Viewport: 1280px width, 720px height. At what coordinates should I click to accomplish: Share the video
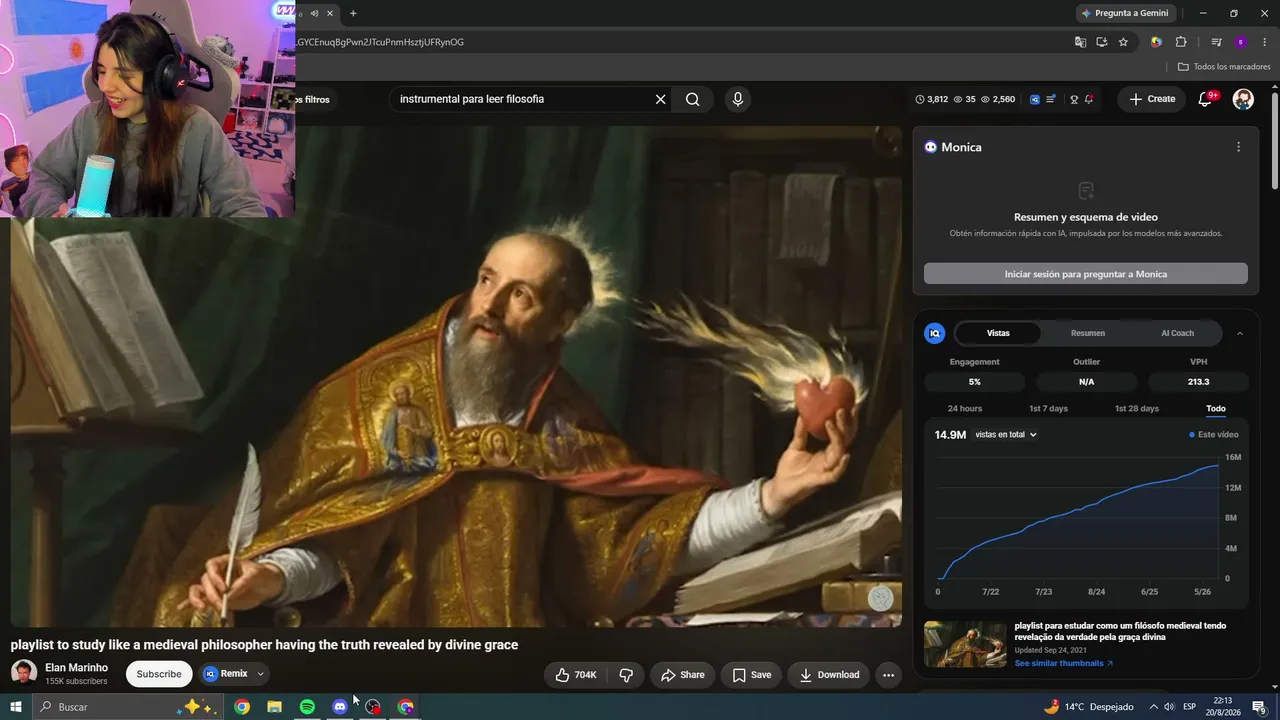point(682,675)
